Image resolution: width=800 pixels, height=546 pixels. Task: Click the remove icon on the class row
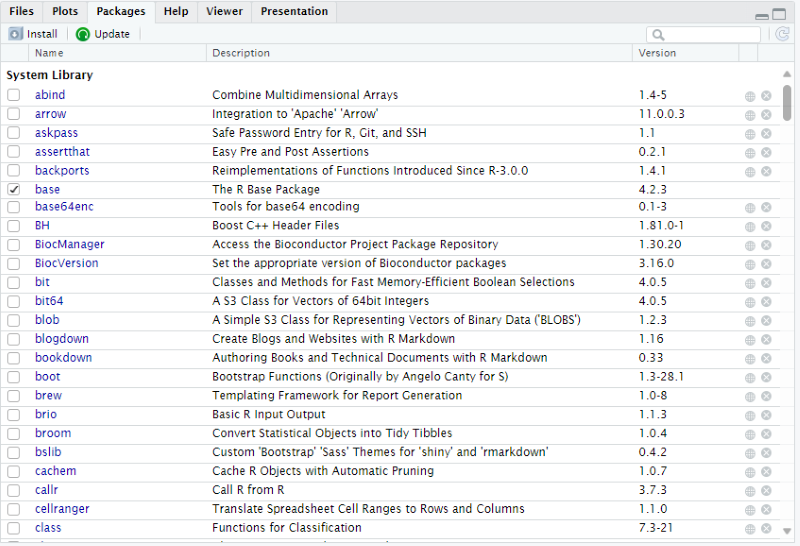point(766,528)
